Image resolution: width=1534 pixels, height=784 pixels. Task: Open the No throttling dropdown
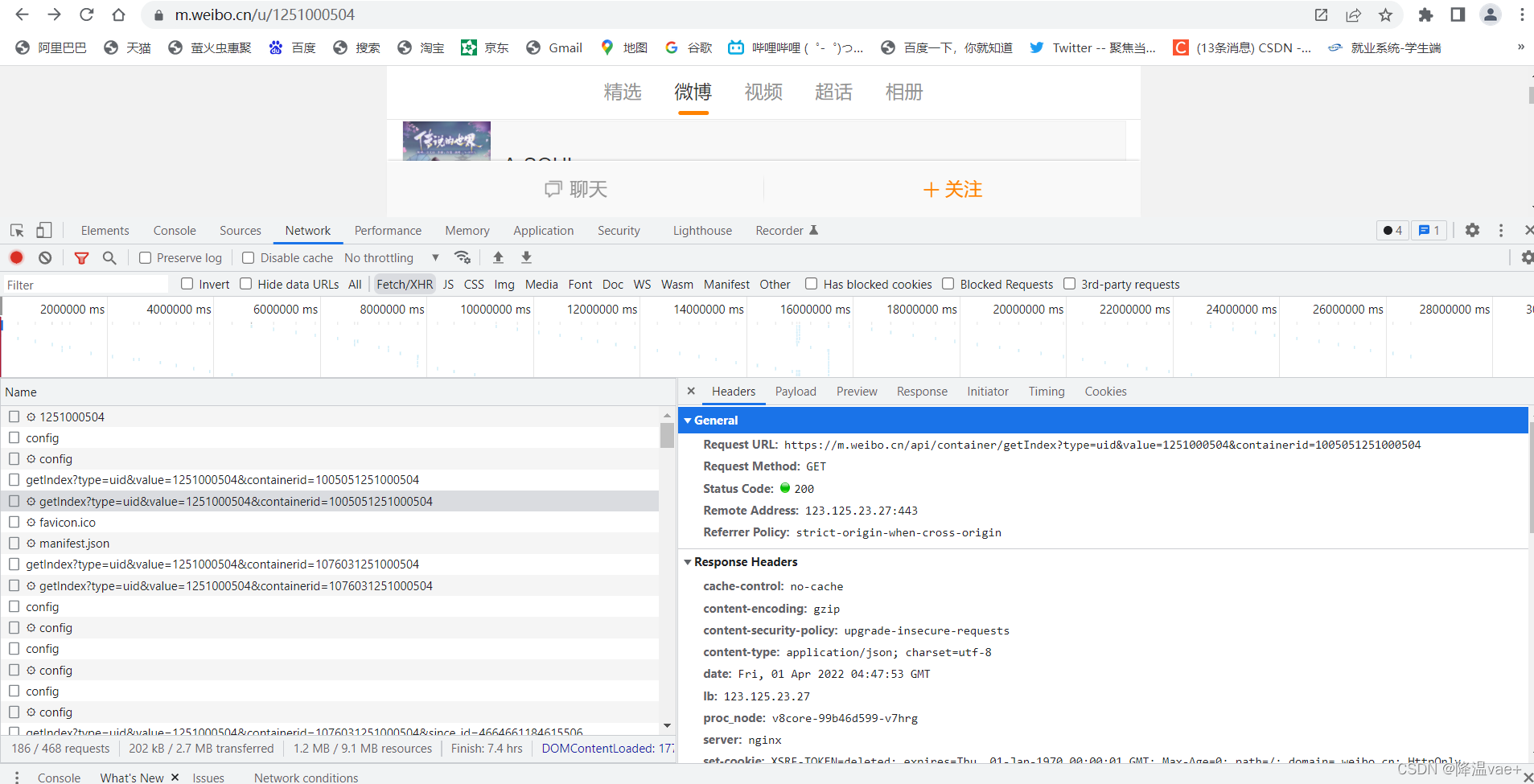pyautogui.click(x=392, y=258)
